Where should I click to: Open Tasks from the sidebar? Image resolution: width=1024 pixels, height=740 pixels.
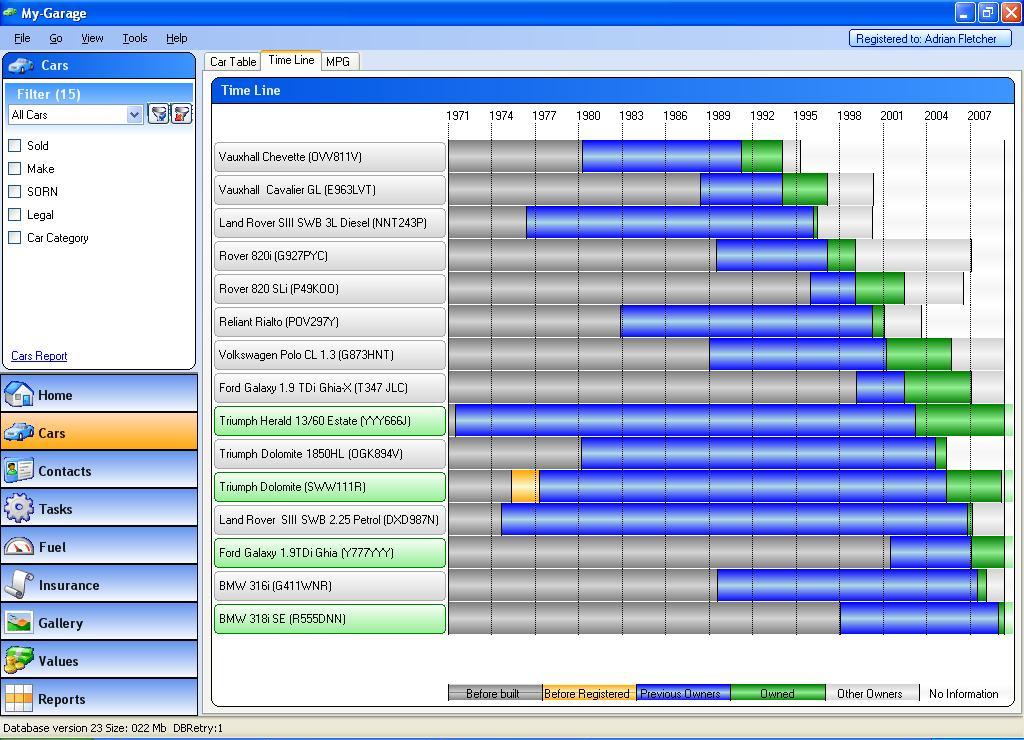99,509
